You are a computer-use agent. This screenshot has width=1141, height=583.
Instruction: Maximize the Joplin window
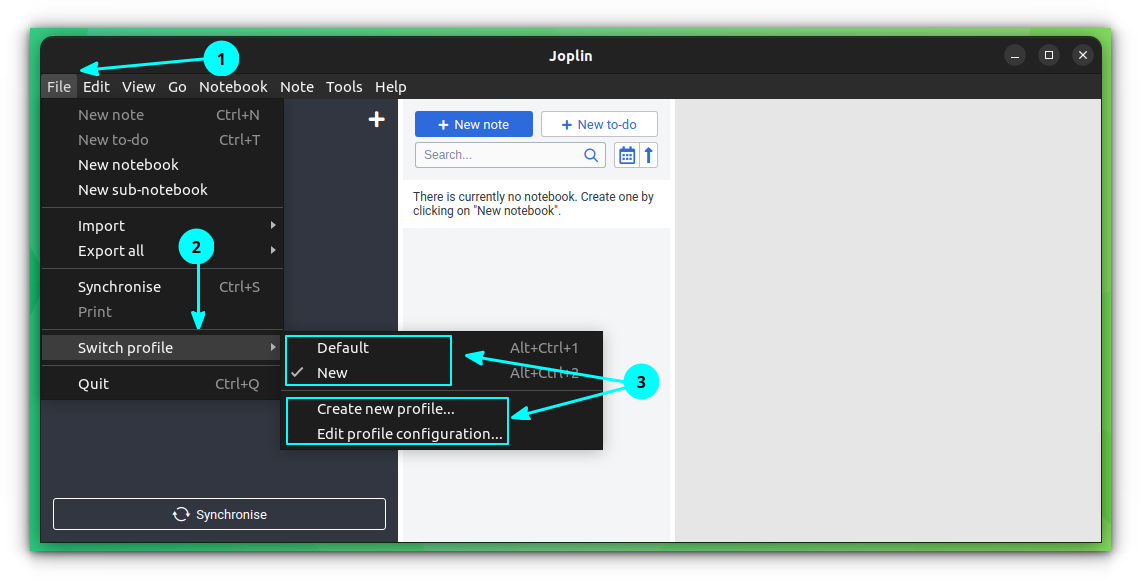(x=1048, y=56)
